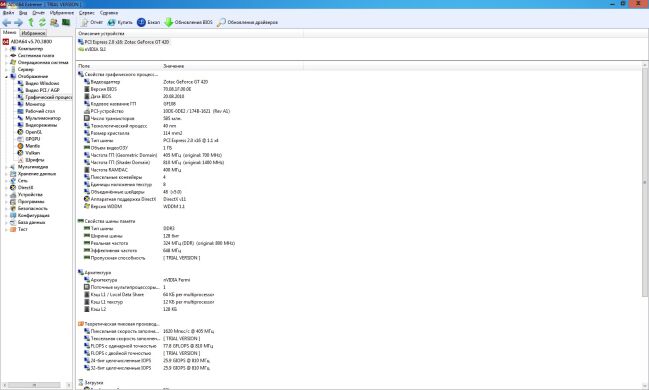The height and width of the screenshot is (390, 649).
Task: Click the Устройства tree icon
Action: pyautogui.click(x=13, y=195)
